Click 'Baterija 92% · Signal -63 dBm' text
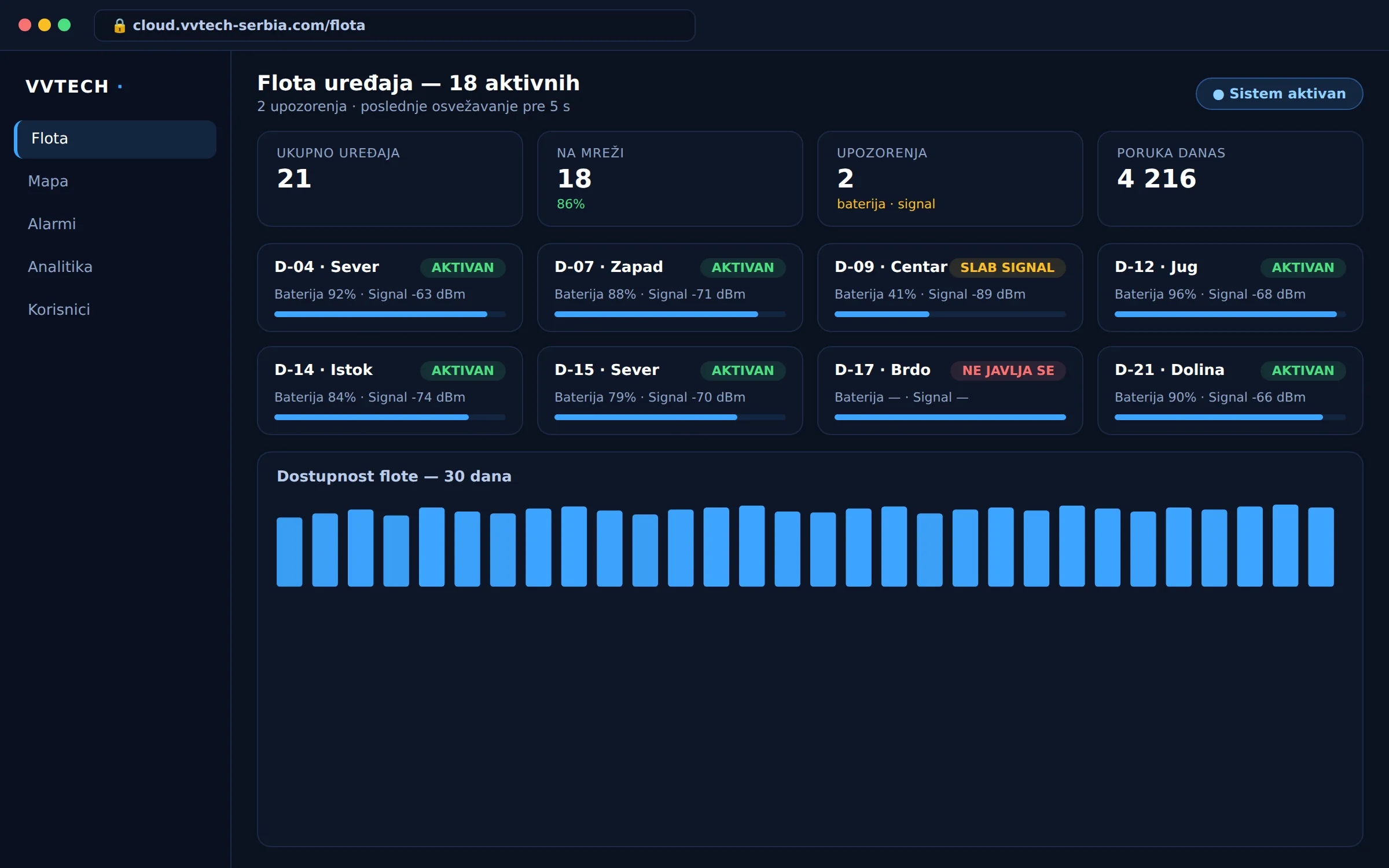 coord(370,295)
